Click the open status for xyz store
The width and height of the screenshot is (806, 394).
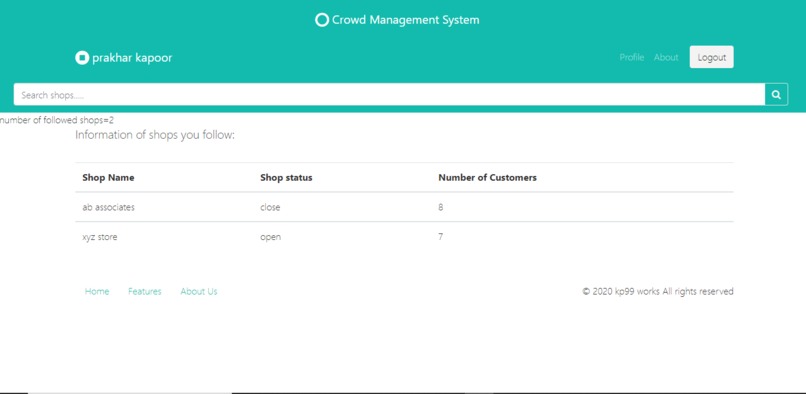pos(270,237)
